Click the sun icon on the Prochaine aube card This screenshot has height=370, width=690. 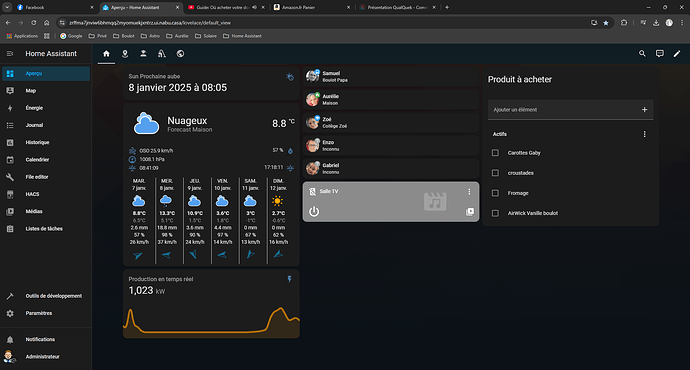coord(290,77)
